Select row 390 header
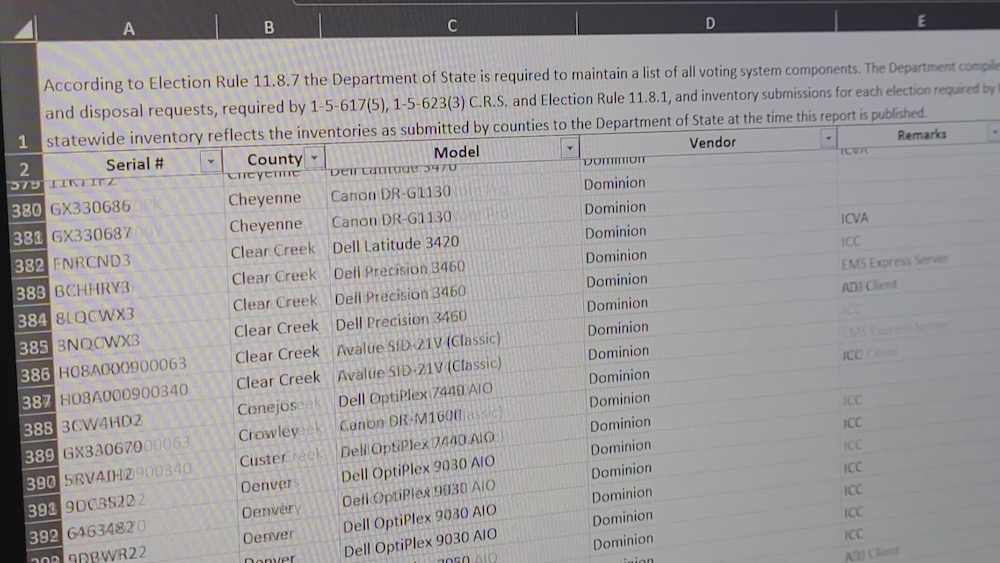Image resolution: width=1000 pixels, height=563 pixels. coord(42,483)
